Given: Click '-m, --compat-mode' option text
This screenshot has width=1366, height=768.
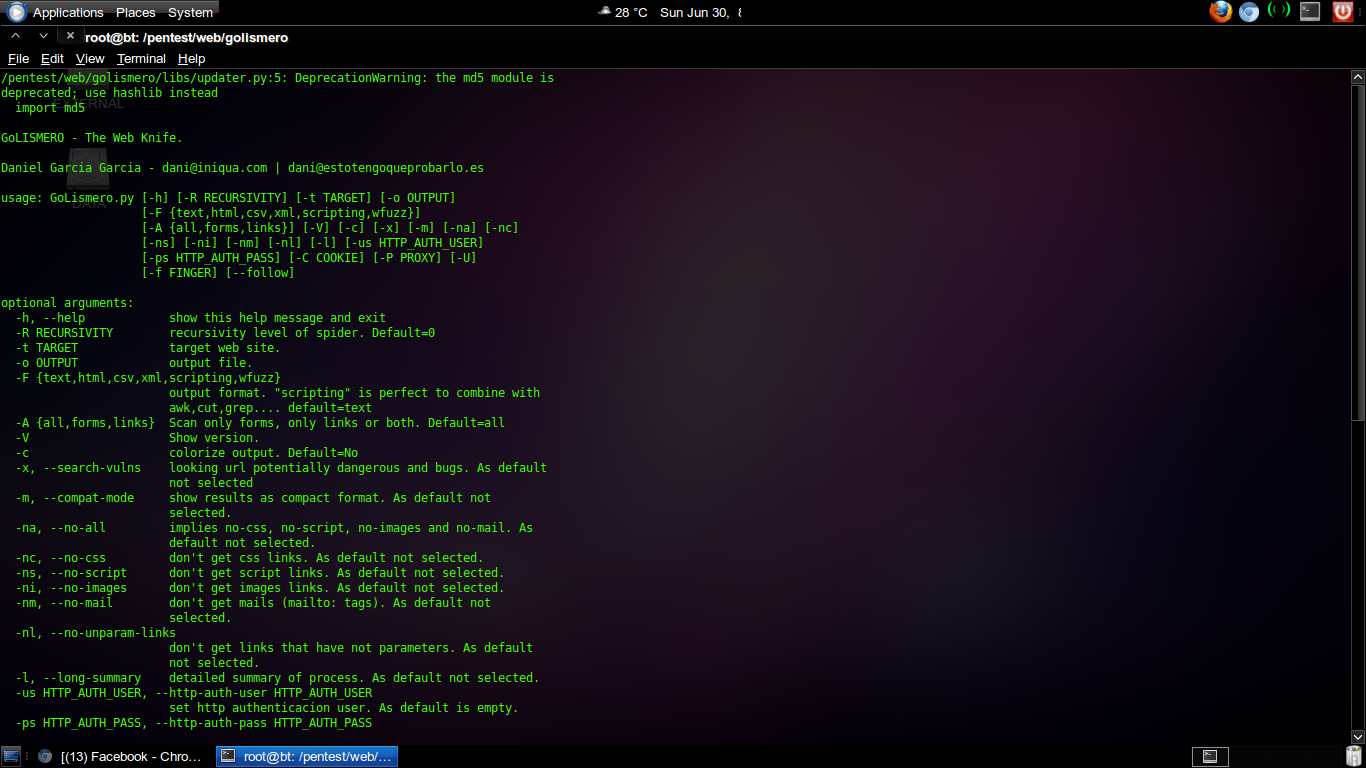Looking at the screenshot, I should 74,498.
